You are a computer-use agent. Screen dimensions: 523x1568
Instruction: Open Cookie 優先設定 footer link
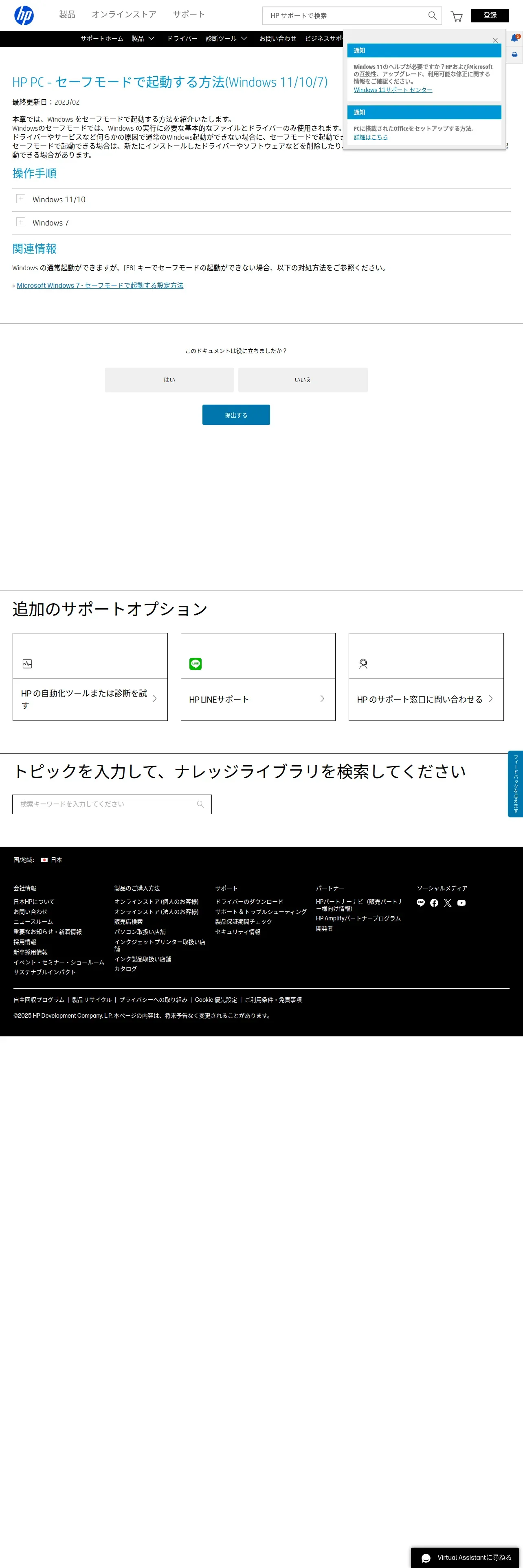216,999
